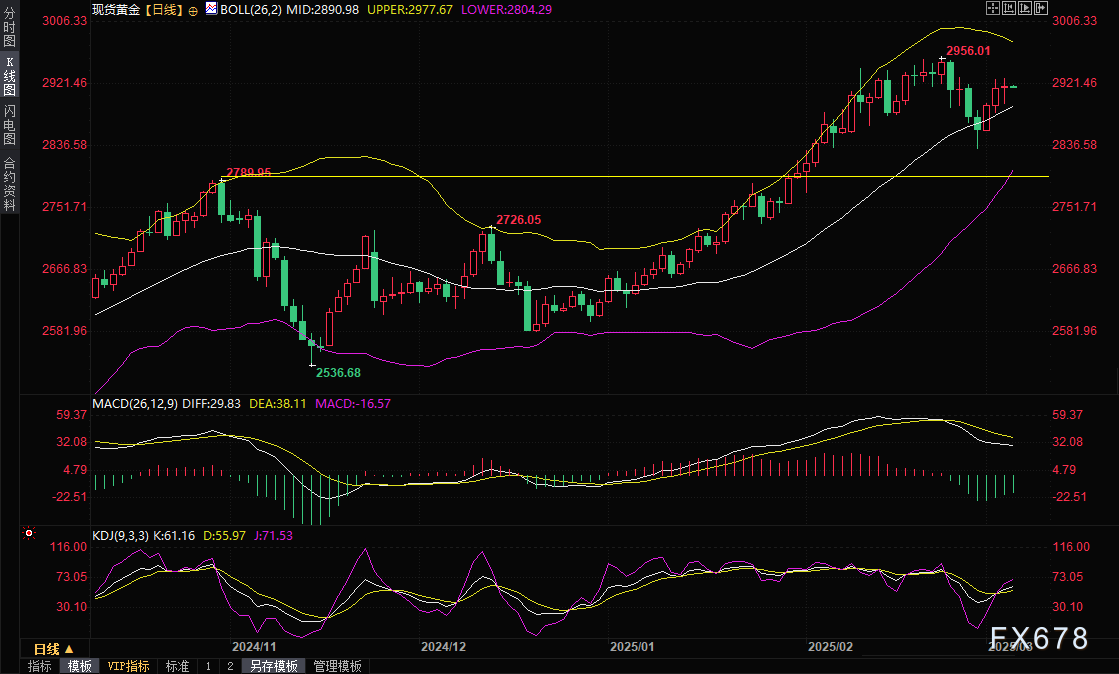
Task: Click the jump-to-start chart icon
Action: 1008,8
